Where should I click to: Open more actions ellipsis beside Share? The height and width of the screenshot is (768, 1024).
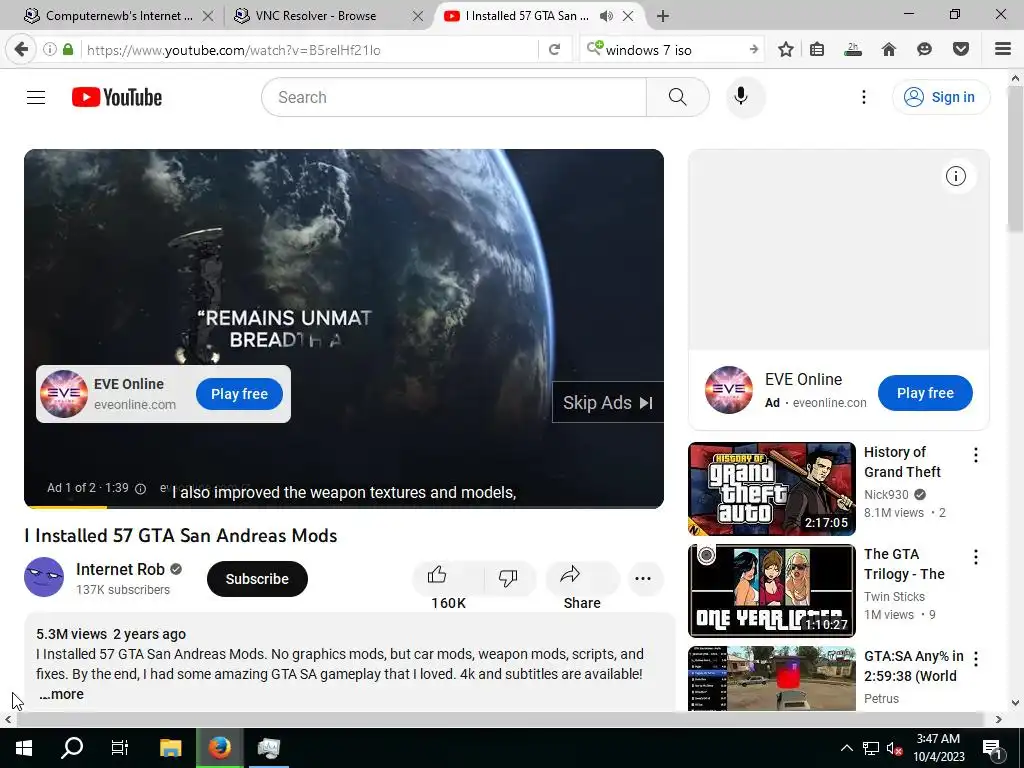pos(643,579)
